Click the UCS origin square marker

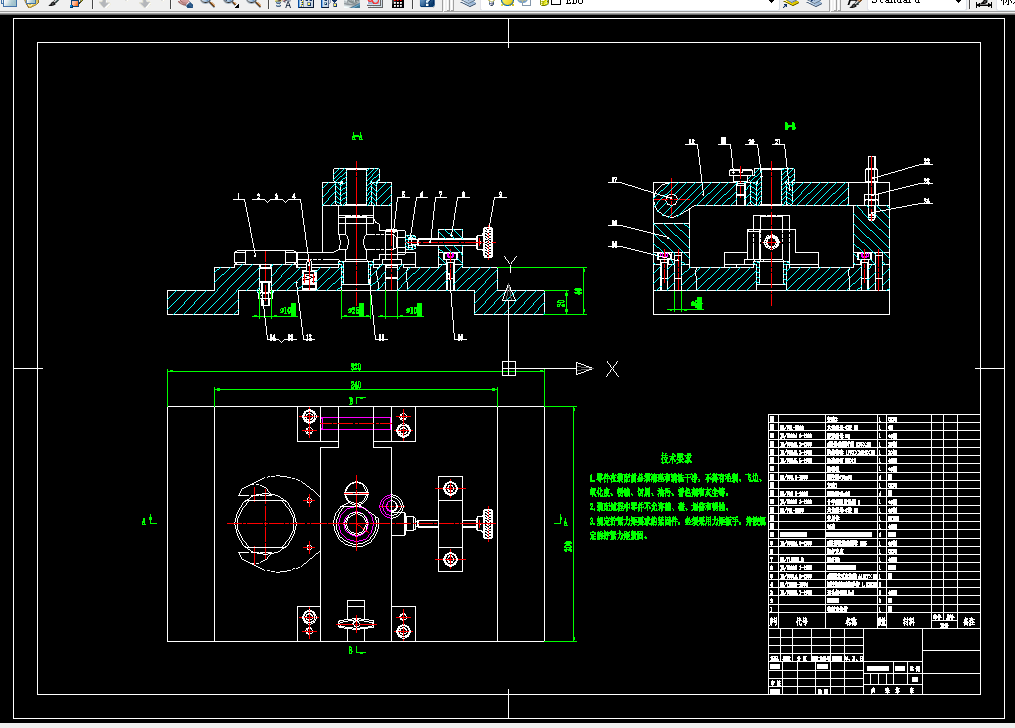tap(509, 368)
